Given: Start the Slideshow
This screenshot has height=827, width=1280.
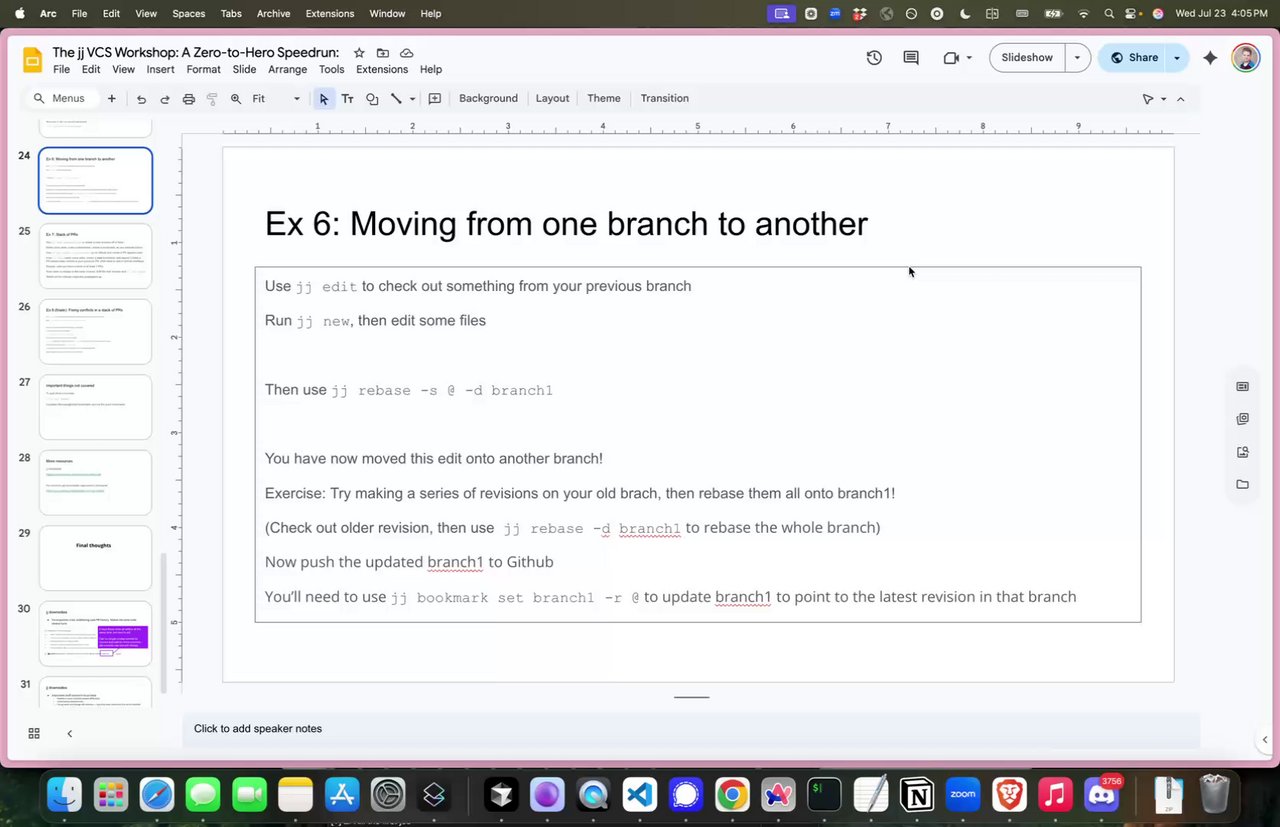Looking at the screenshot, I should (x=1027, y=58).
